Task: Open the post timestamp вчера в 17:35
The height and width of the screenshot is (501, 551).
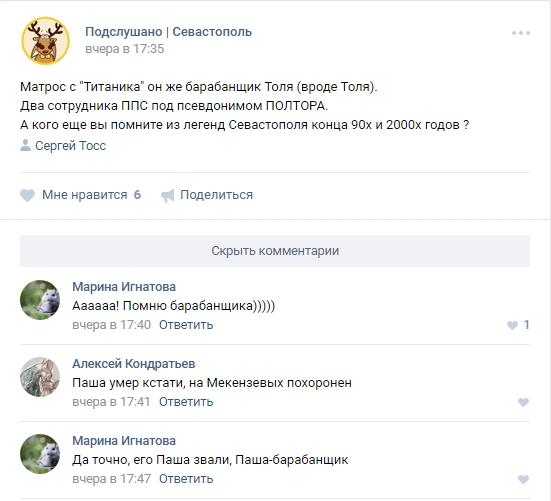Action: point(125,49)
